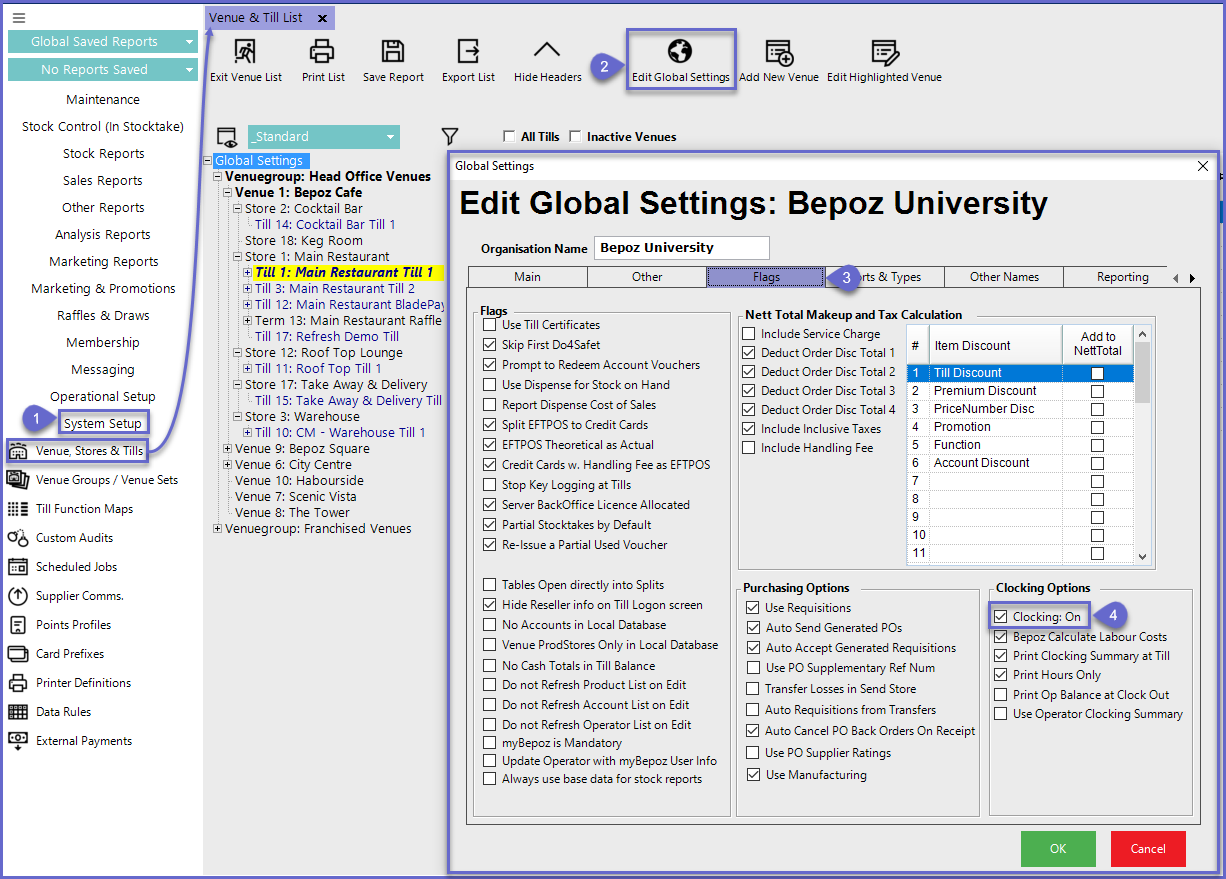1226x879 pixels.
Task: Enable the Inactive Venues checkbox
Action: (575, 137)
